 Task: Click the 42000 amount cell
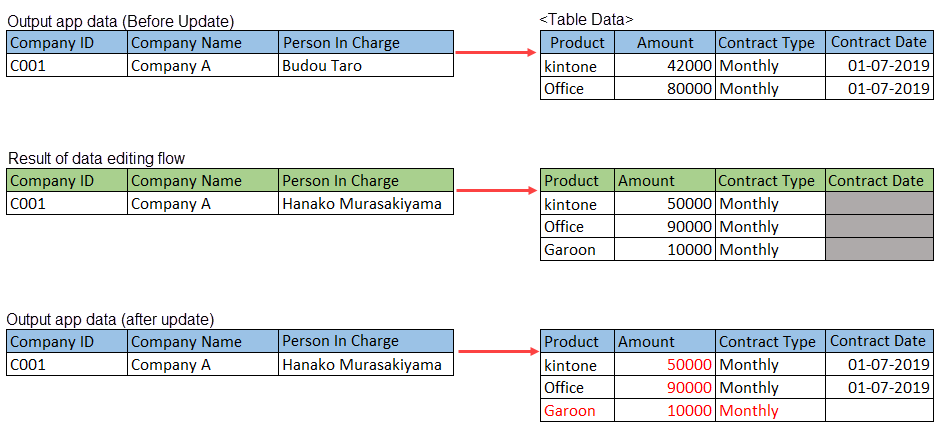[664, 66]
